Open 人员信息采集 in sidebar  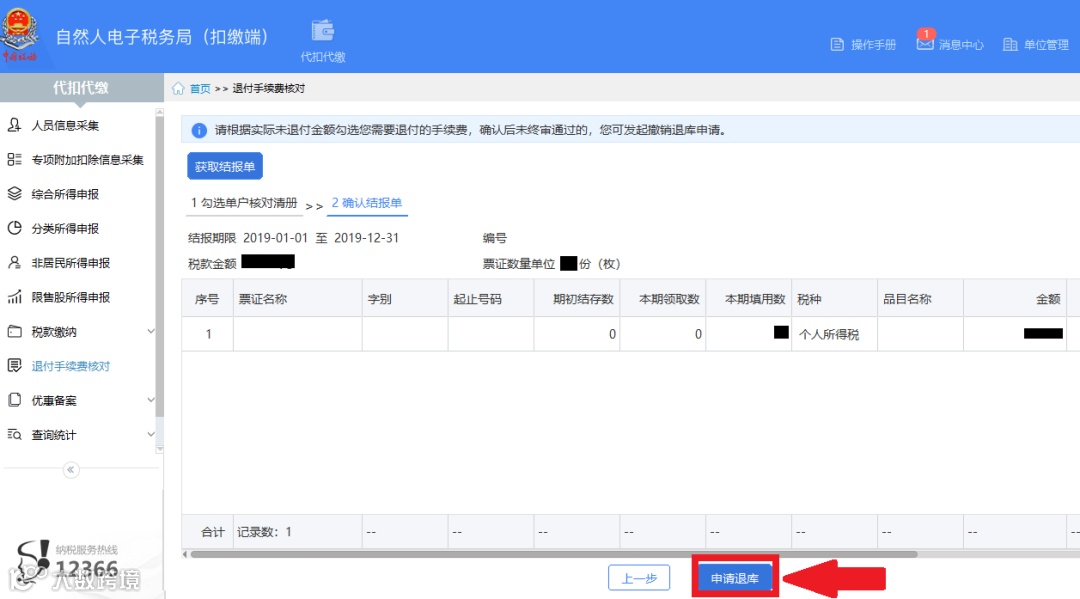(65, 125)
